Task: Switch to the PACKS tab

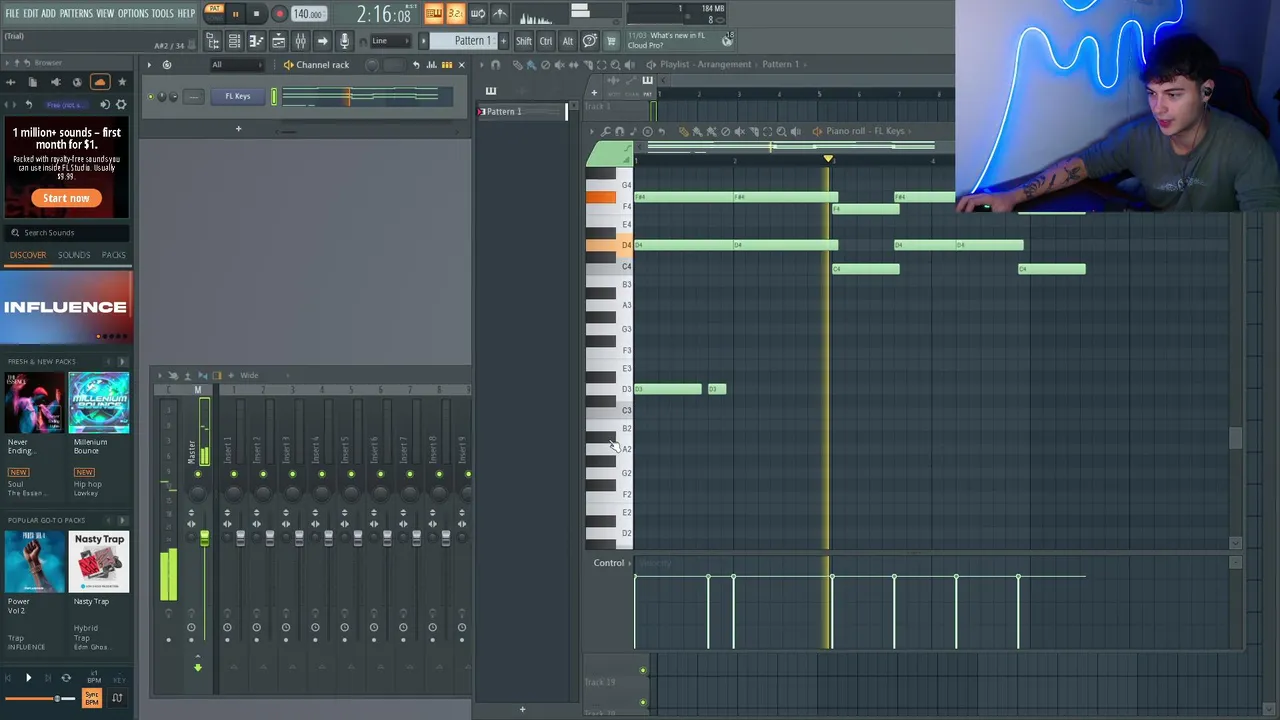Action: pyautogui.click(x=114, y=255)
